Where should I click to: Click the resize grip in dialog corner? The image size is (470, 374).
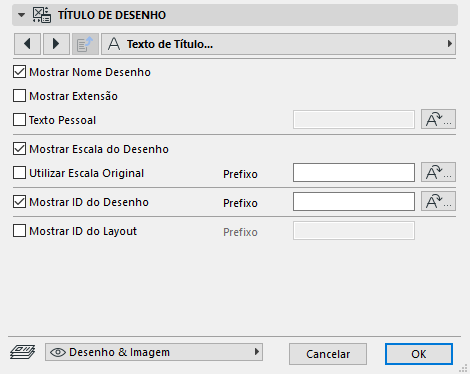tap(463, 368)
